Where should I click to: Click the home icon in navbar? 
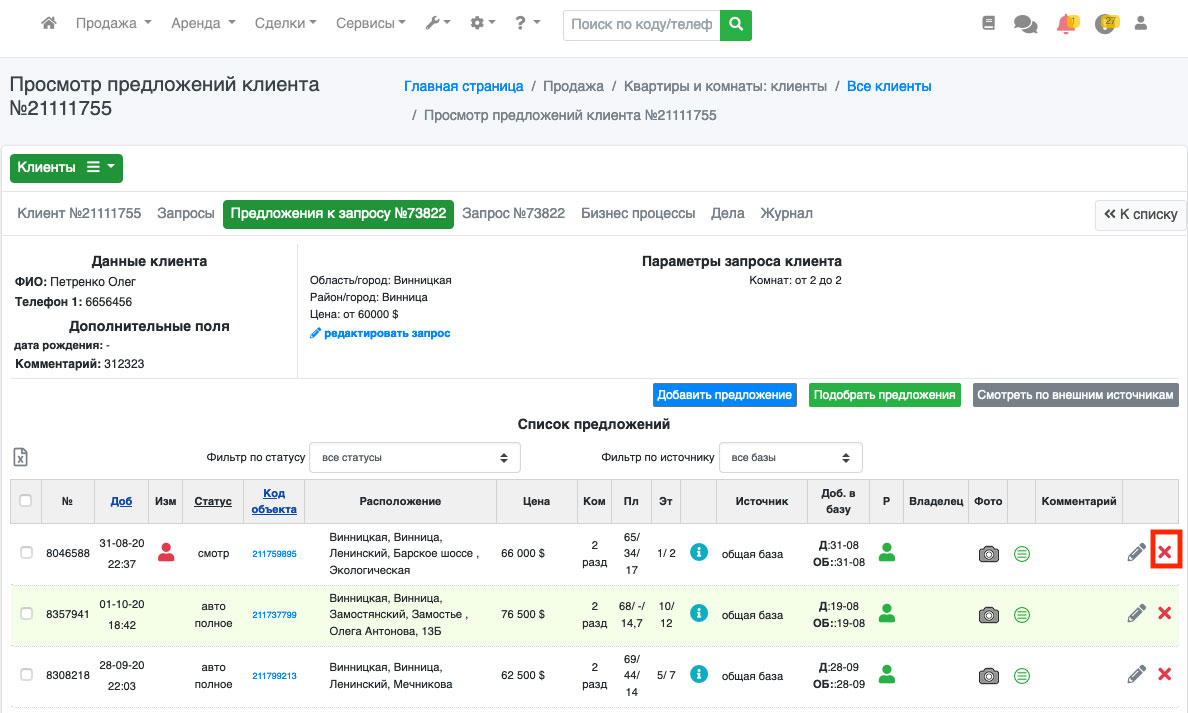48,24
